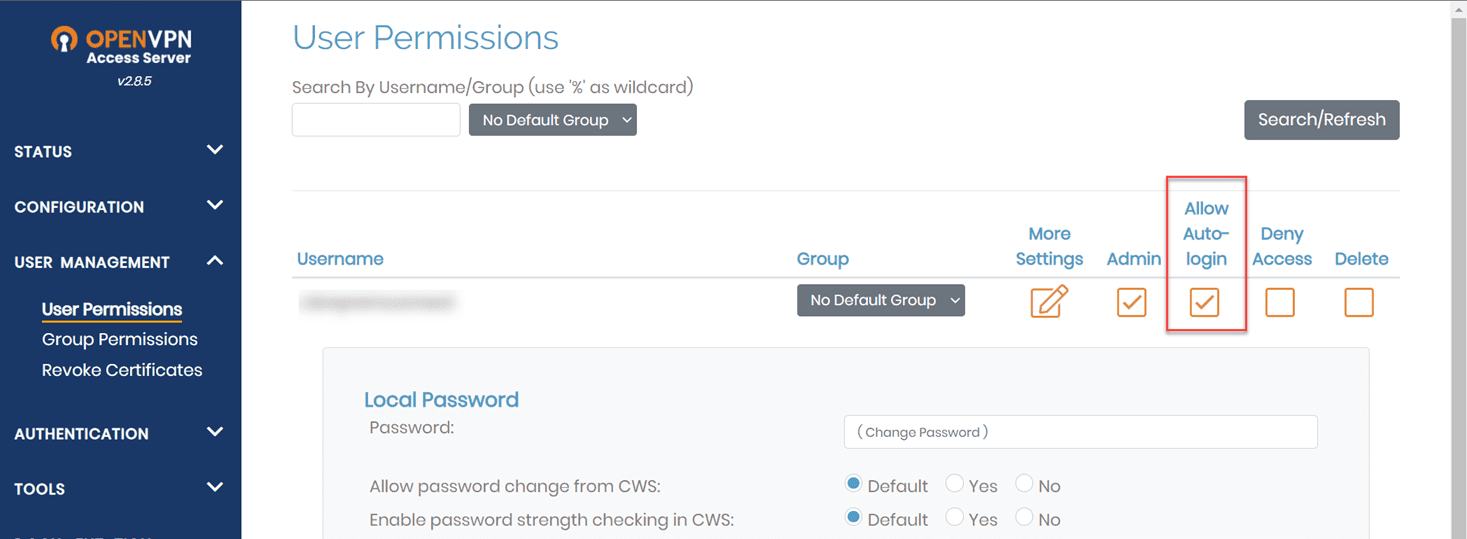Toggle the Allow Auto-login checkbox
Viewport: 1467px width, 539px height.
(1204, 302)
